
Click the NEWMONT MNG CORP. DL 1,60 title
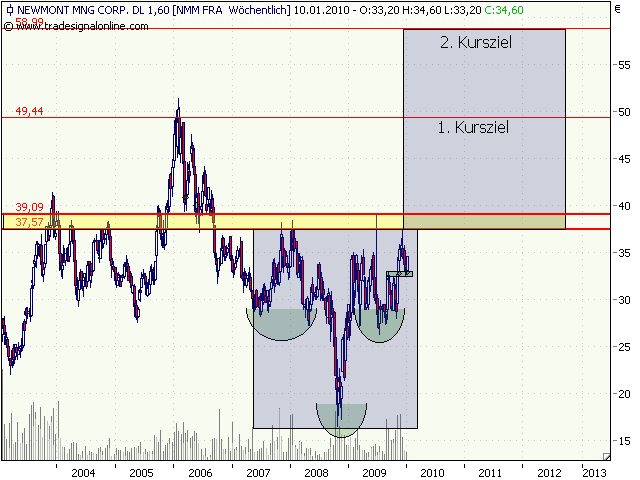(93, 10)
